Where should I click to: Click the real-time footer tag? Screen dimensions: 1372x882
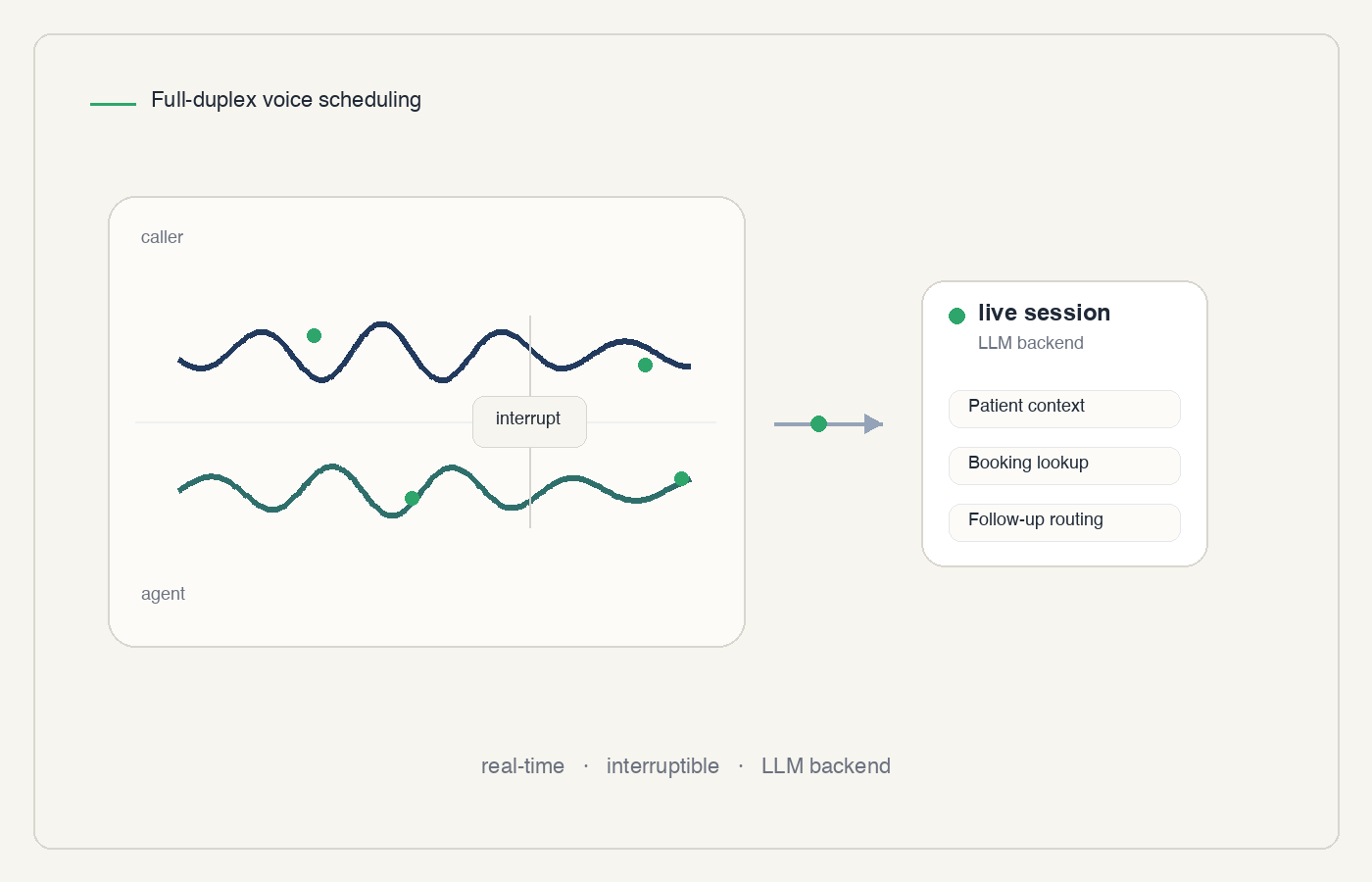click(x=522, y=766)
